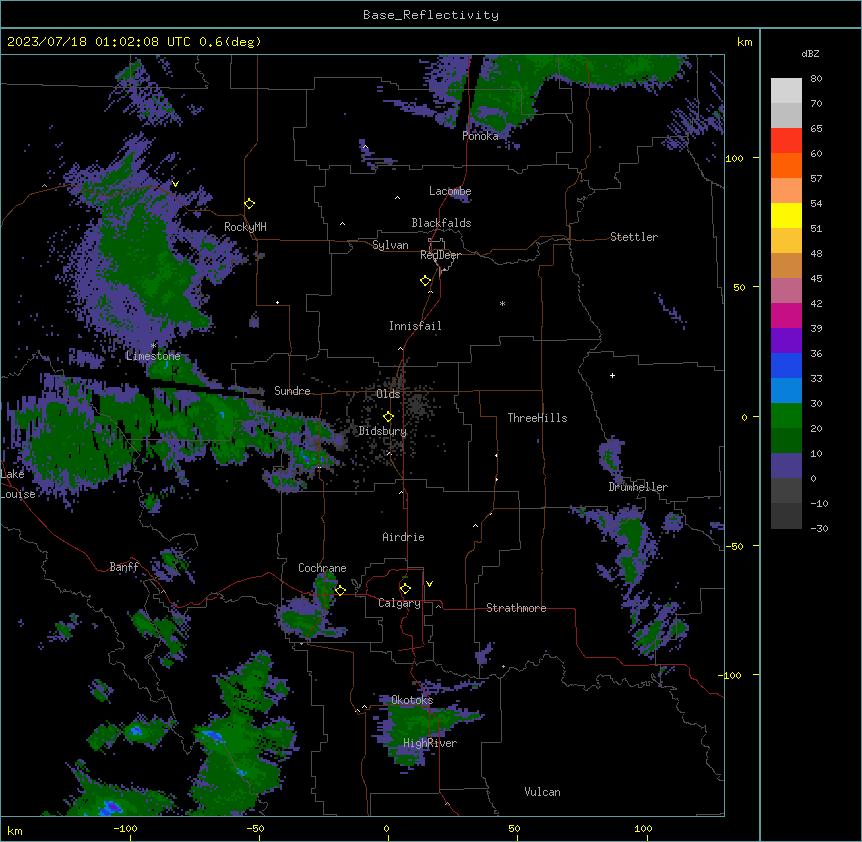Image resolution: width=862 pixels, height=842 pixels.
Task: Select the slate violet 0-10 dBZ legend swatch
Action: (x=786, y=466)
